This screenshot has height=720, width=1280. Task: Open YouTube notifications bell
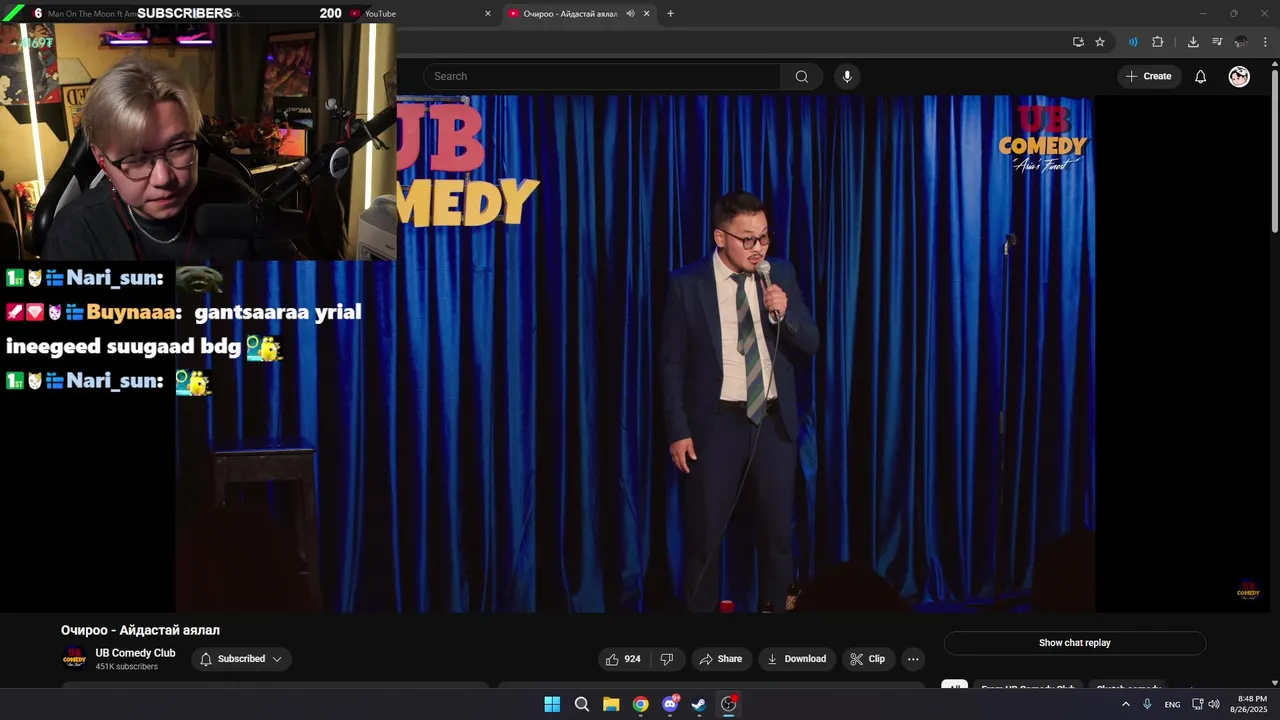click(1201, 76)
